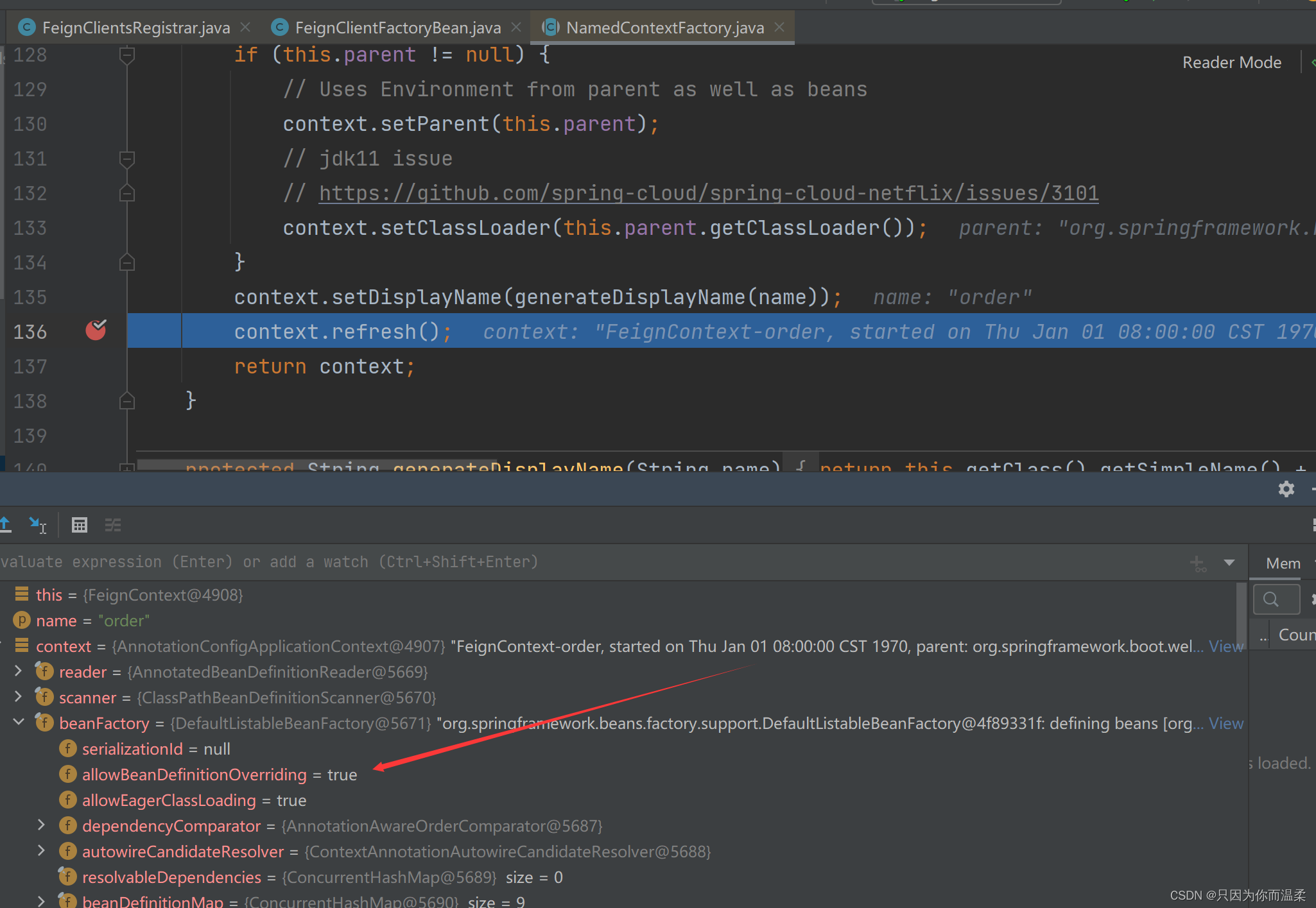Focus the evaluate expression input field
The height and width of the screenshot is (908, 1316).
(x=591, y=562)
